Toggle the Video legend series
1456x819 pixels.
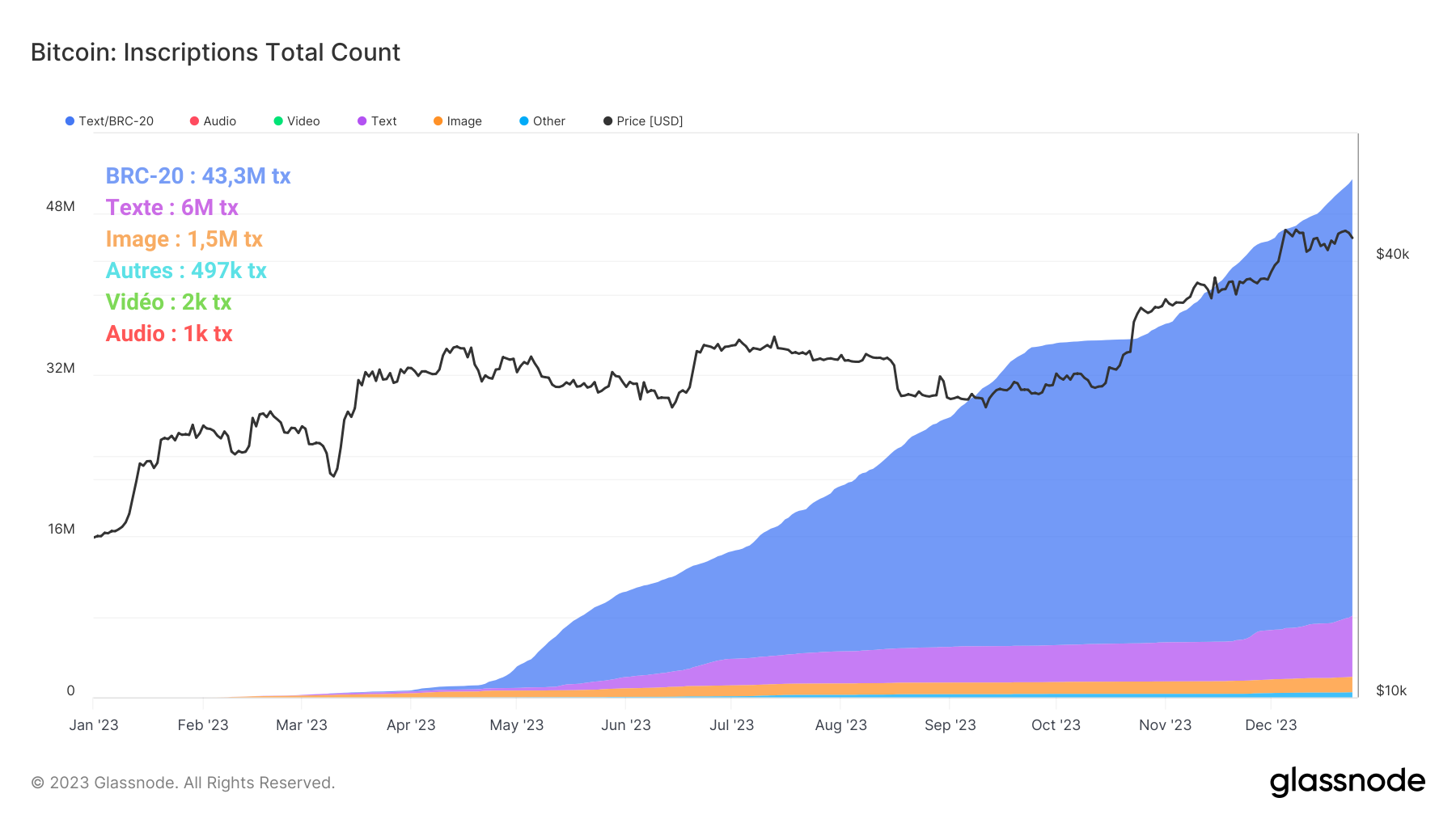click(297, 121)
